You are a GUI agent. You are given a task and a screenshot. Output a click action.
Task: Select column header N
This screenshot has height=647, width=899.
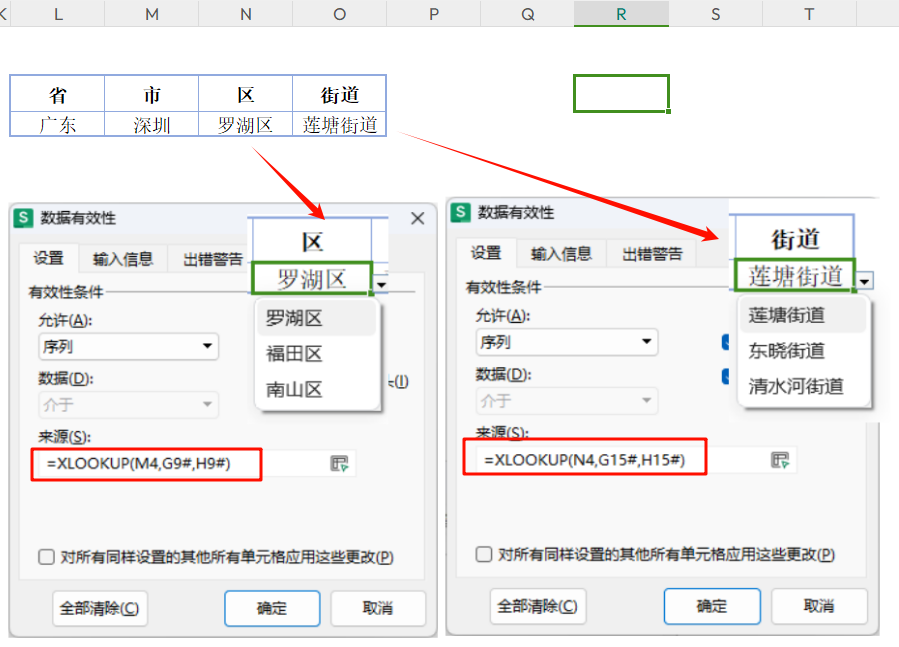click(246, 14)
